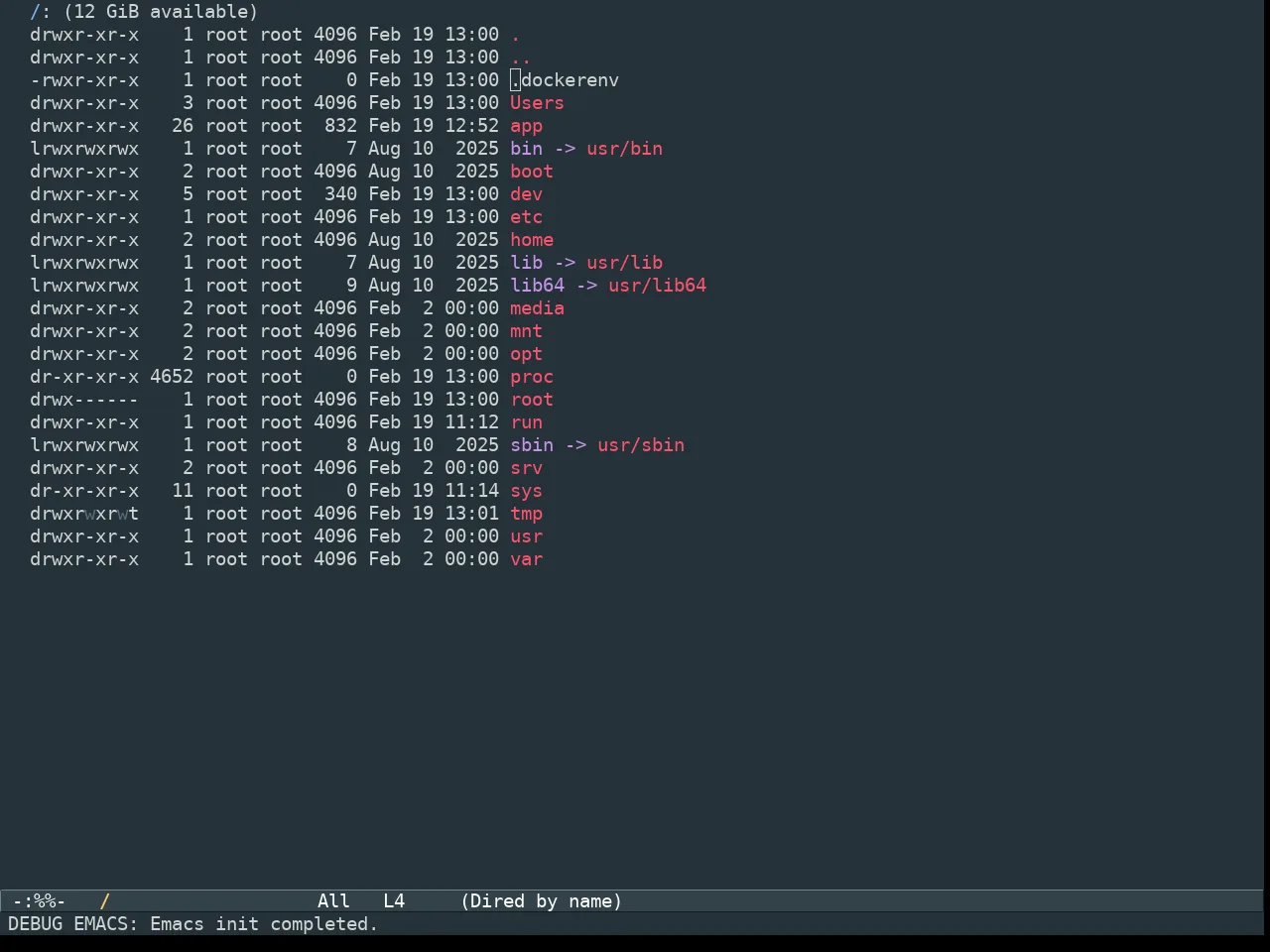
Task: Open the dev directory
Action: 526,194
